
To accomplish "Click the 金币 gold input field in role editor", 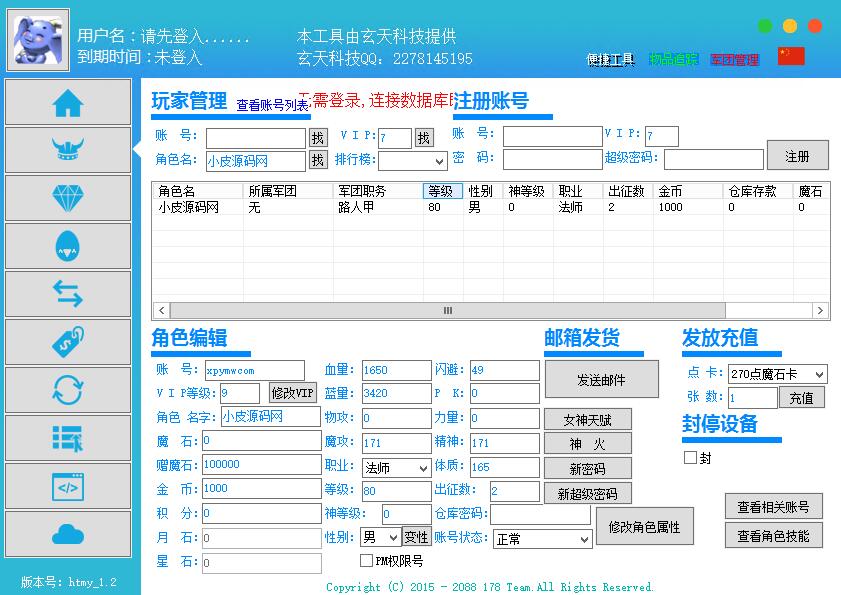I will tap(261, 489).
